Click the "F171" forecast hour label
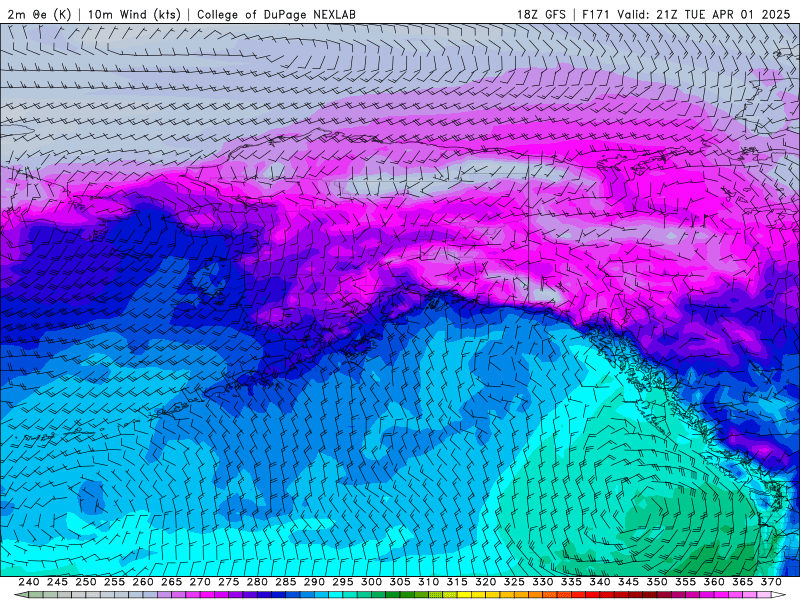 coord(597,14)
